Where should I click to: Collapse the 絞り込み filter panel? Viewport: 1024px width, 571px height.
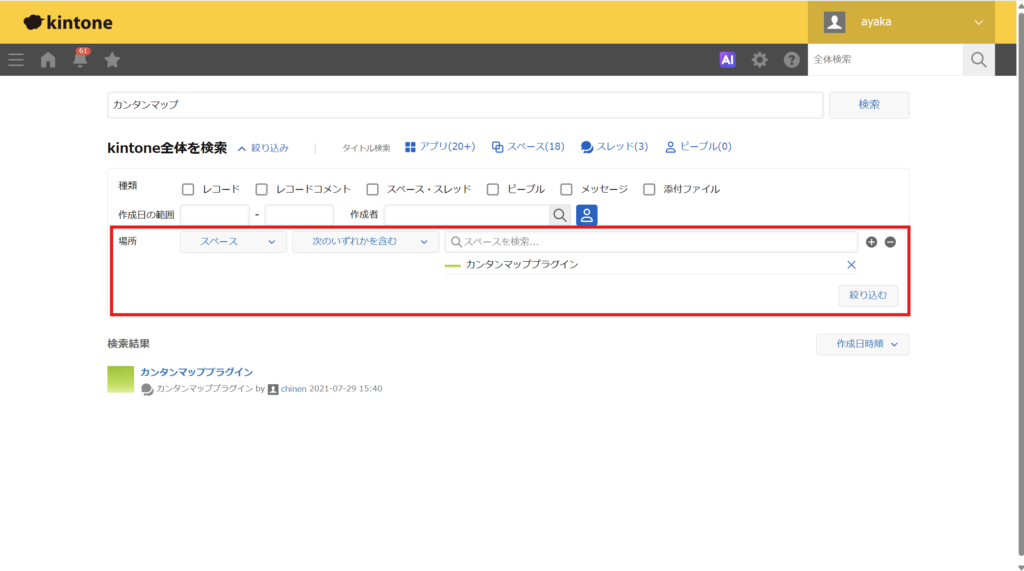[263, 148]
